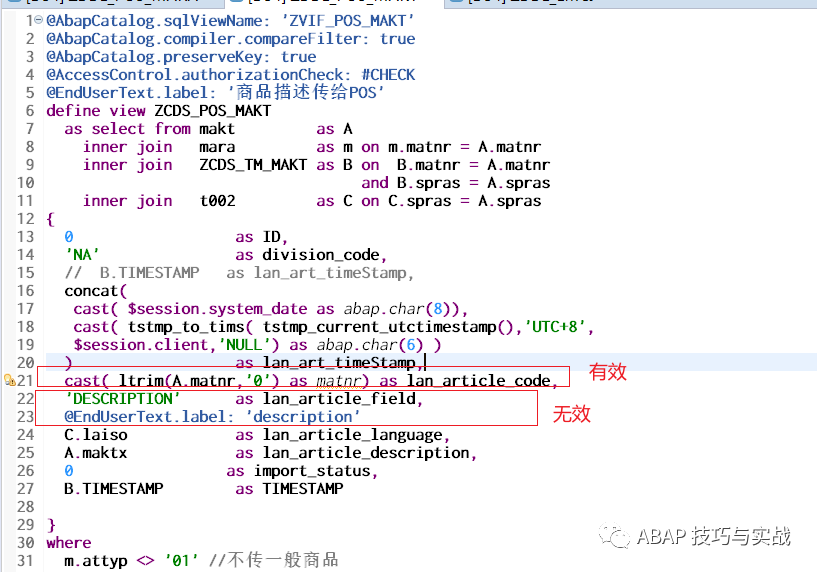The image size is (817, 572).
Task: Click the 'description' label on line 23
Action: pyautogui.click(x=303, y=417)
